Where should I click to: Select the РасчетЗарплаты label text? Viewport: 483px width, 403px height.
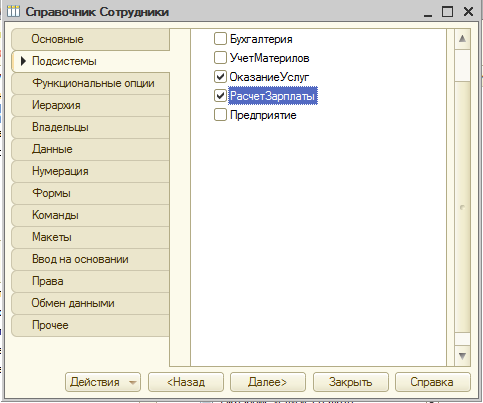(272, 96)
